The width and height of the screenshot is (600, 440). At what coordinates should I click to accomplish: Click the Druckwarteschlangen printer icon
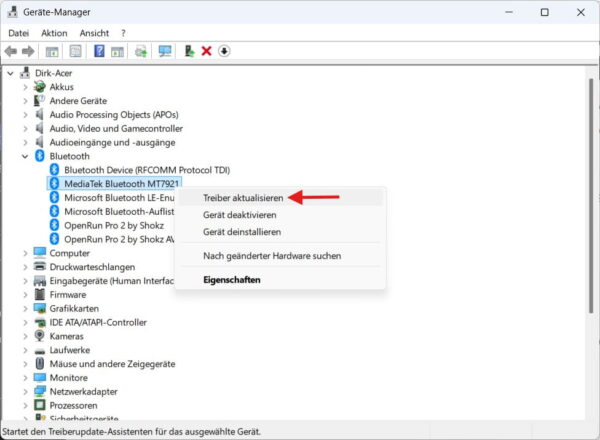39,267
